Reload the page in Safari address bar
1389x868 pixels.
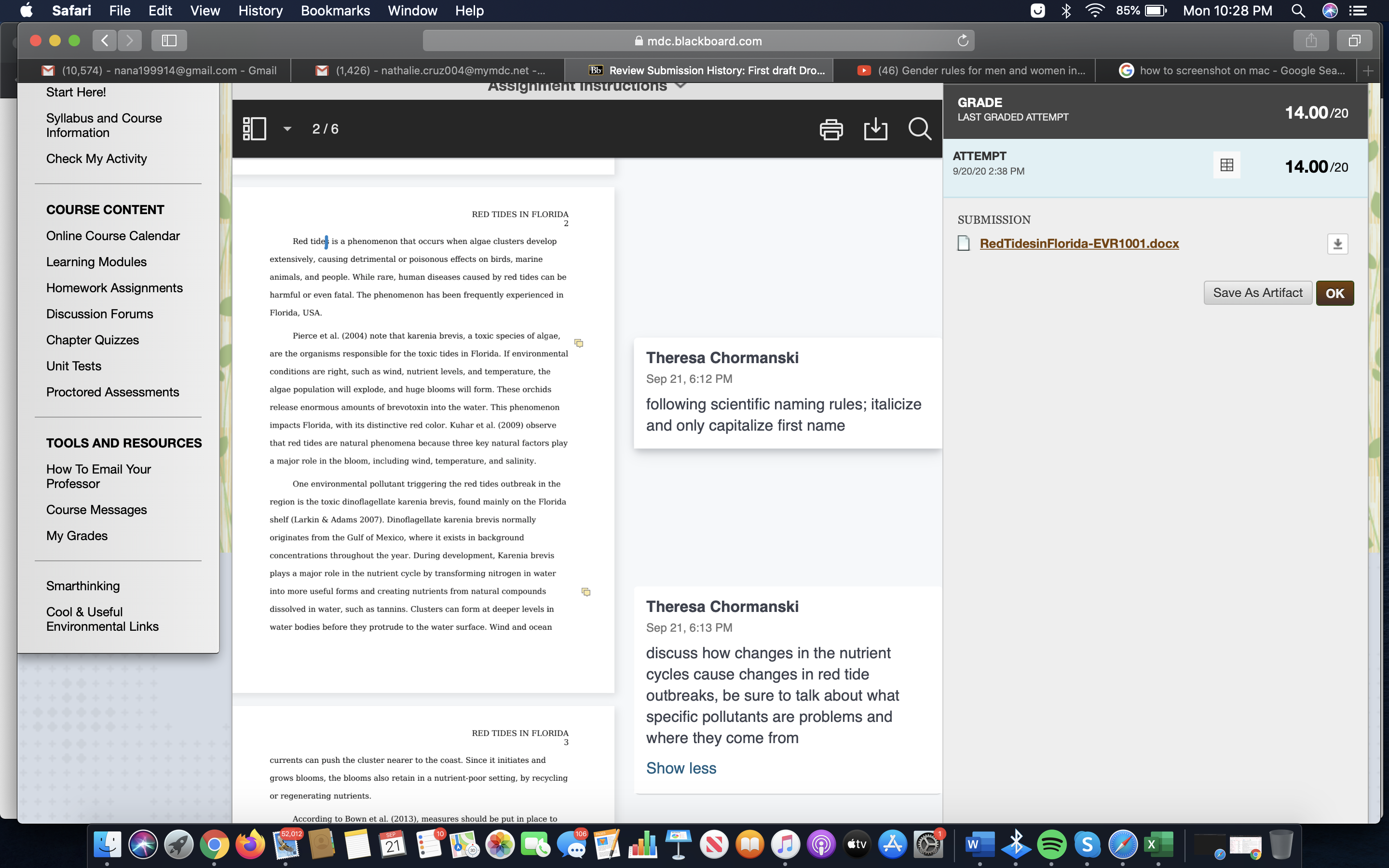coord(963,41)
